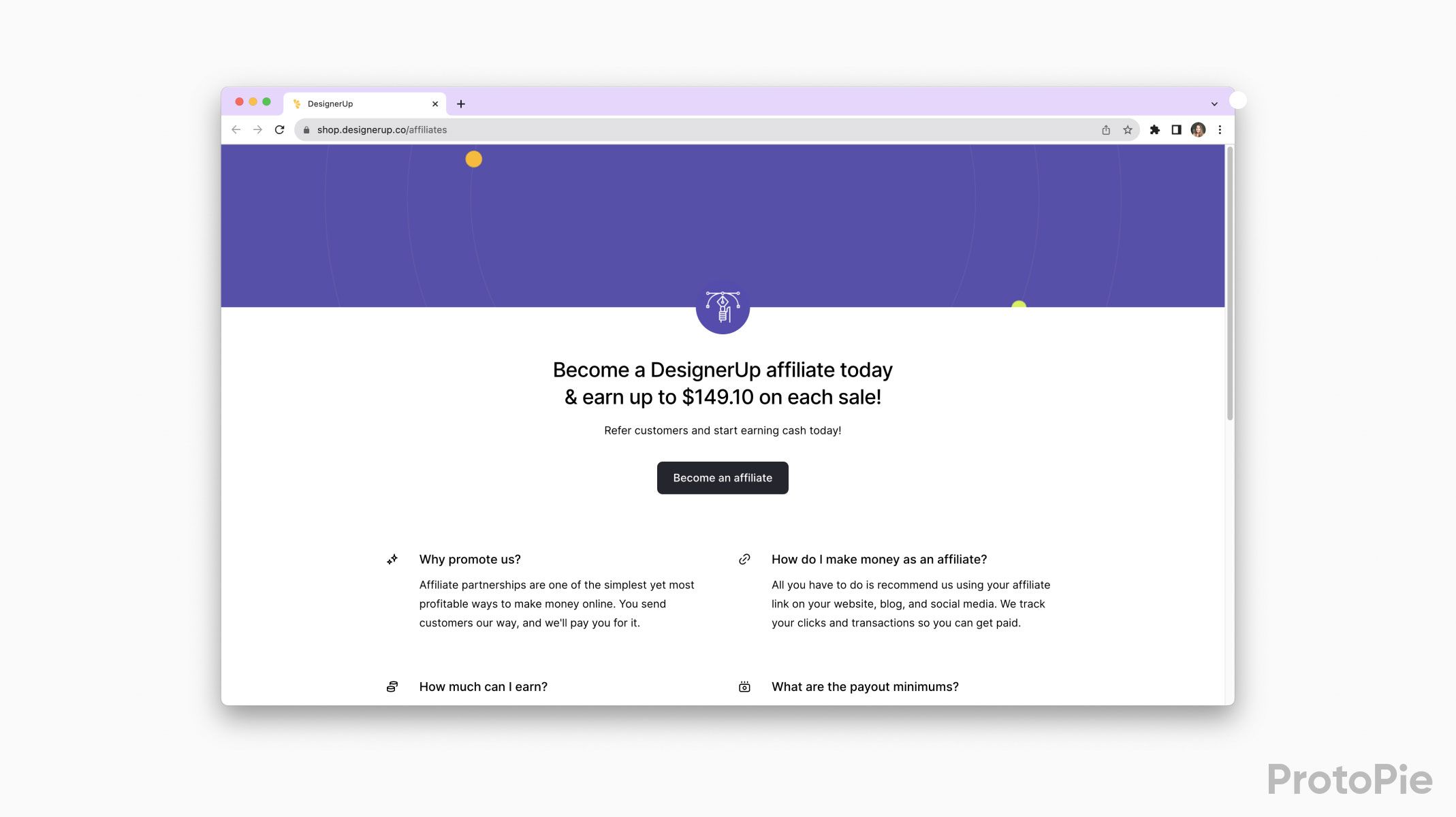Click the calendar icon near What are the payout minimums
Viewport: 1456px width, 817px height.
(745, 686)
